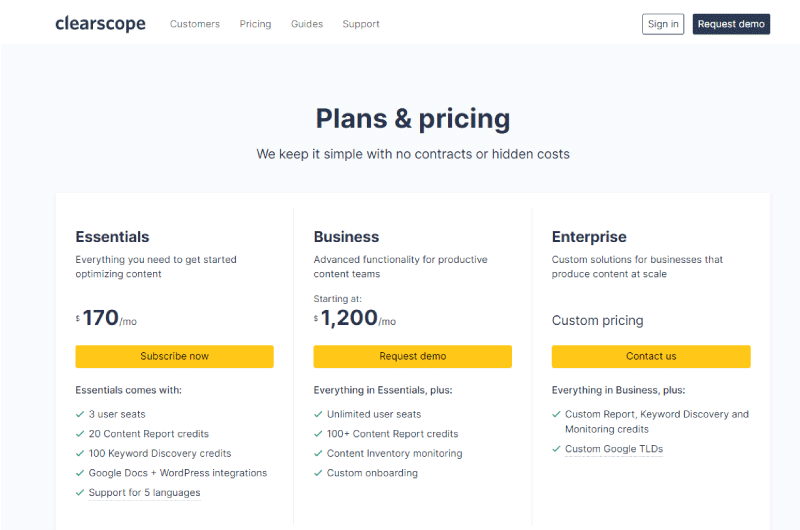The width and height of the screenshot is (800, 530).
Task: Click the Support for 5 languages tooltip text
Action: click(144, 492)
